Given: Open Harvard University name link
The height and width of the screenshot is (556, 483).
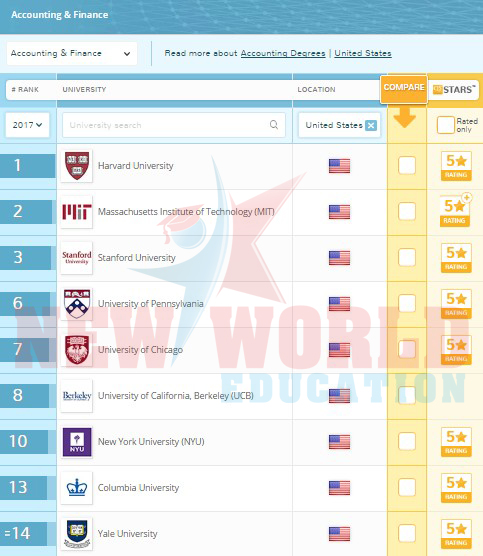Looking at the screenshot, I should click(x=135, y=166).
